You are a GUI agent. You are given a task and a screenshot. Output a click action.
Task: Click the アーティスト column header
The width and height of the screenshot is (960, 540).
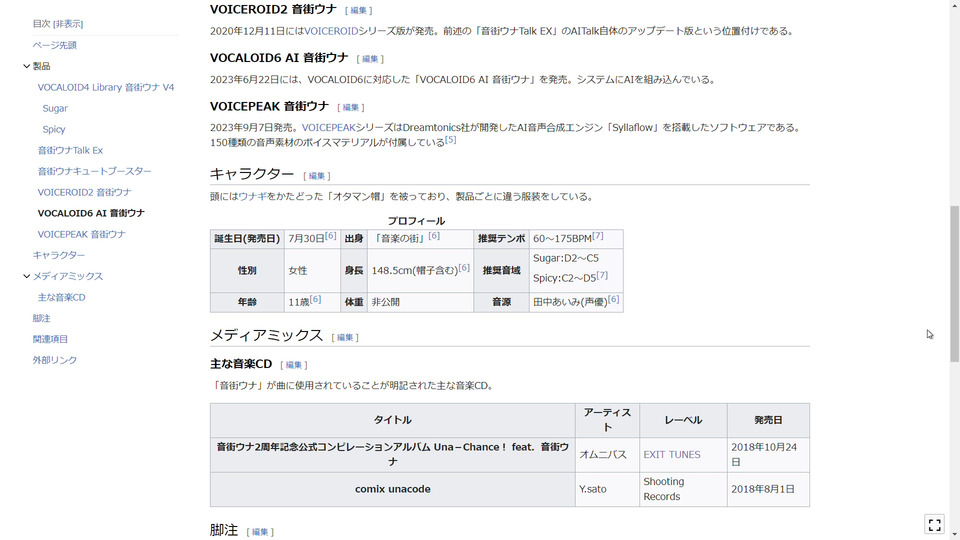pyautogui.click(x=607, y=420)
